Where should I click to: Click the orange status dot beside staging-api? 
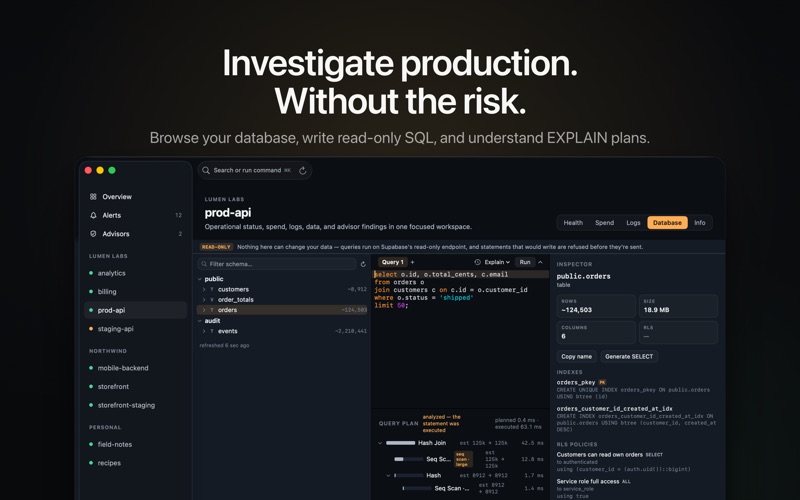click(x=91, y=329)
